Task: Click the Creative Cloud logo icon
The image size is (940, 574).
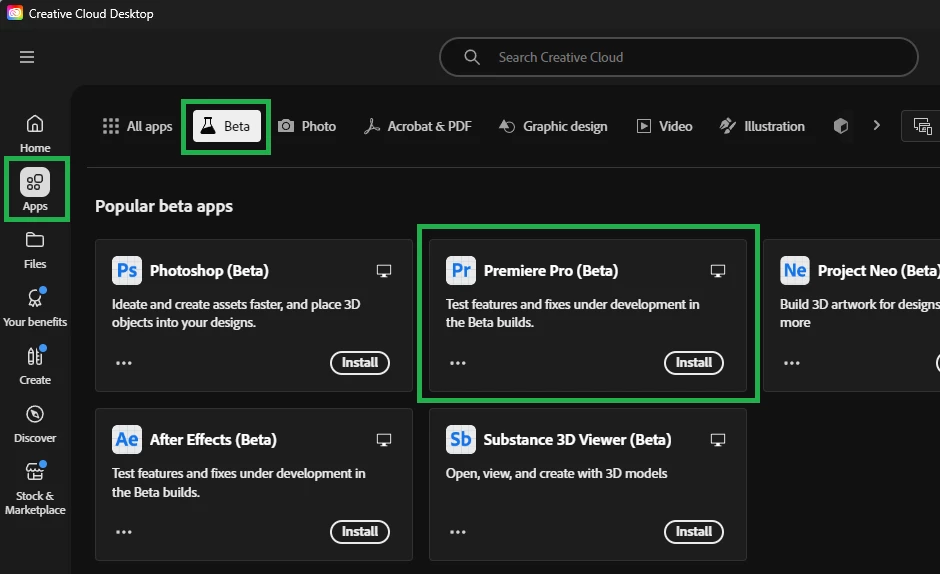Action: pos(15,13)
